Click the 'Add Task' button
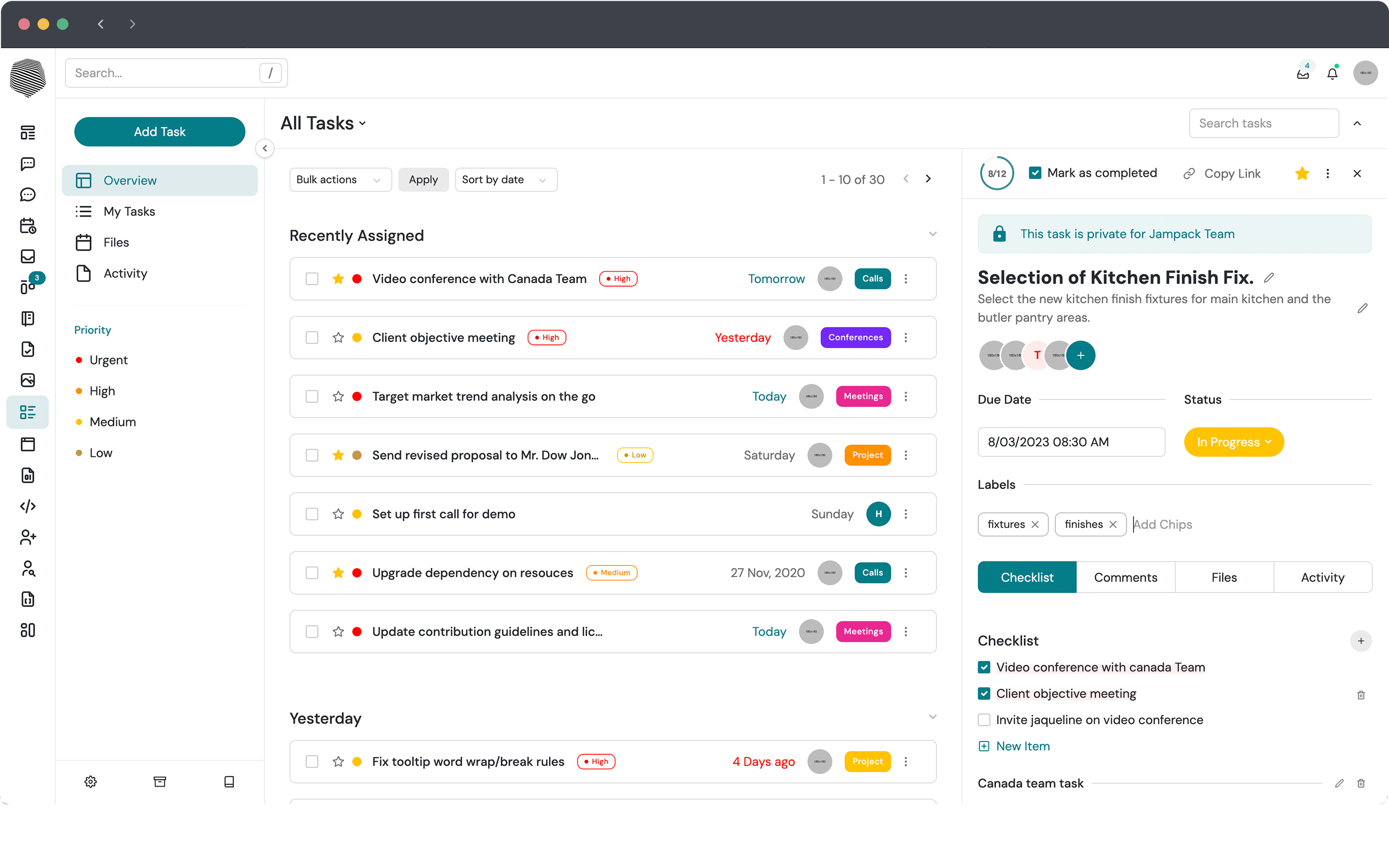 (159, 131)
